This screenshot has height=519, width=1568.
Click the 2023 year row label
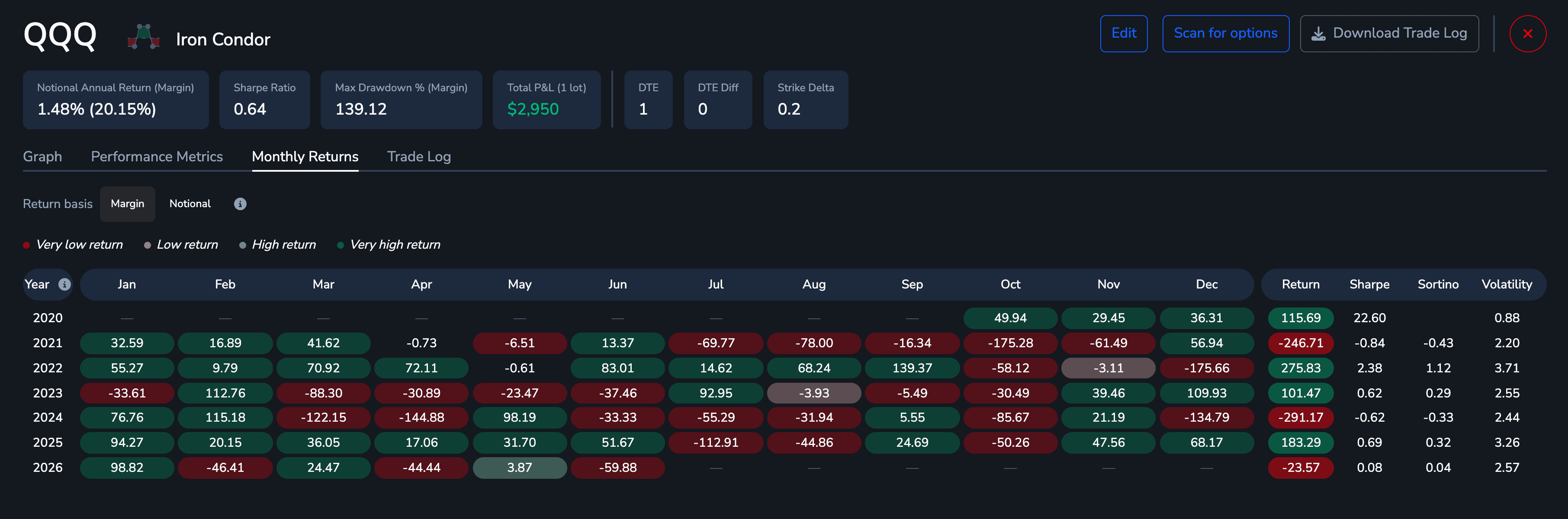click(x=48, y=393)
